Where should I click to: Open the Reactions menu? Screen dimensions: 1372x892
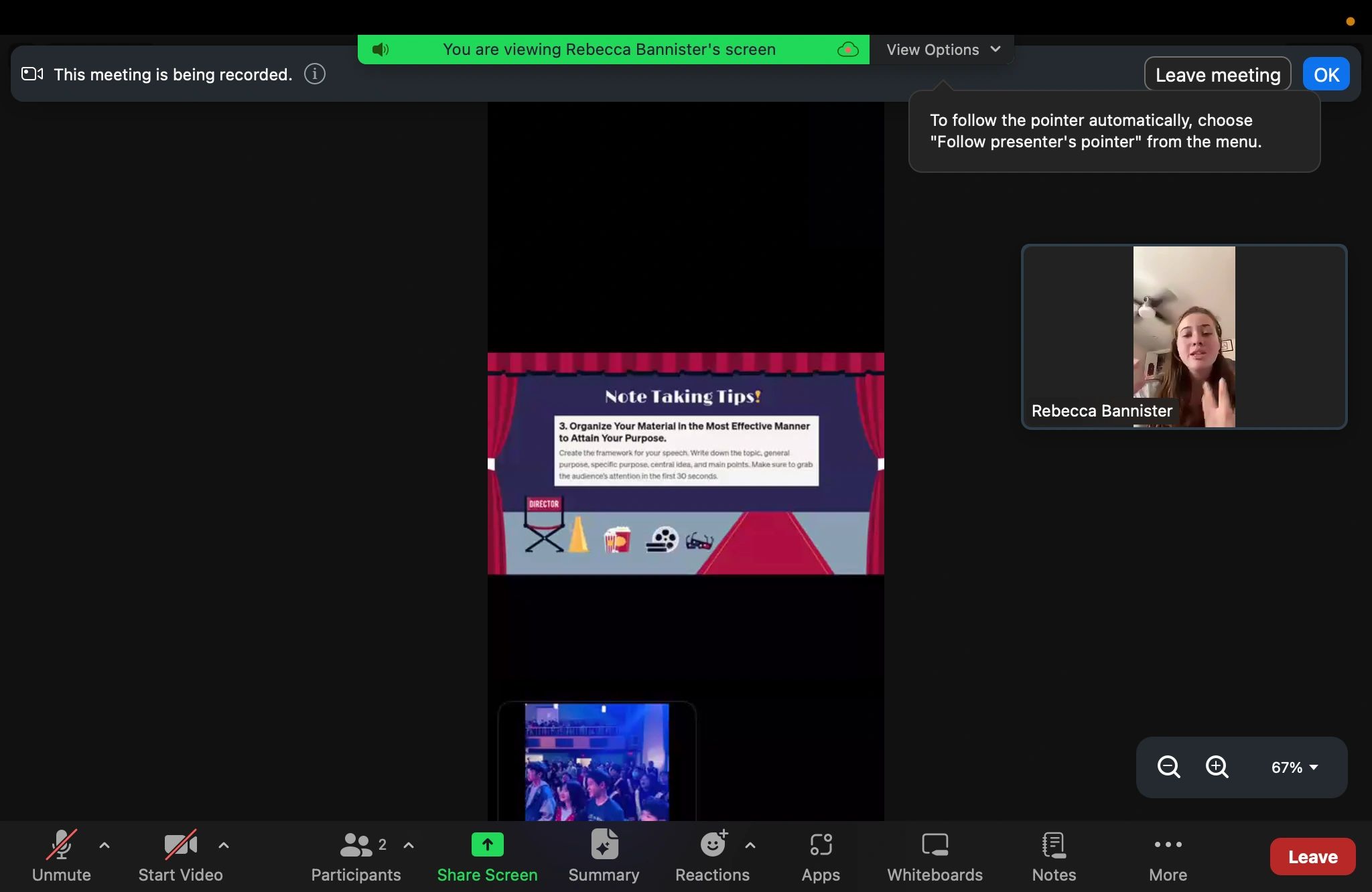[x=712, y=845]
